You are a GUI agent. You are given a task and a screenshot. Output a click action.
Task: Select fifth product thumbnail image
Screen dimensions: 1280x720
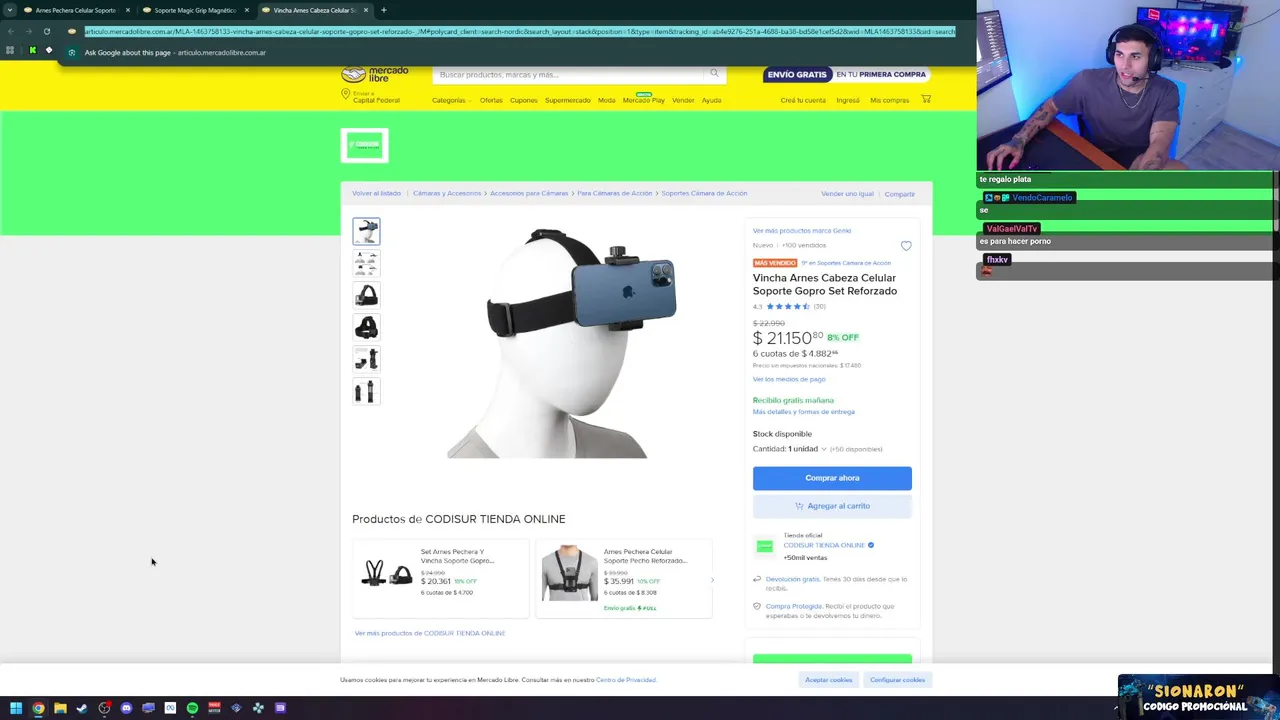point(366,359)
